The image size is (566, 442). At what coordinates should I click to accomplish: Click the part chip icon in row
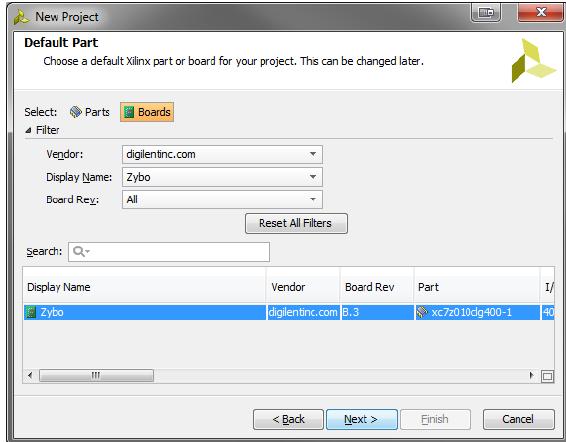coord(422,312)
